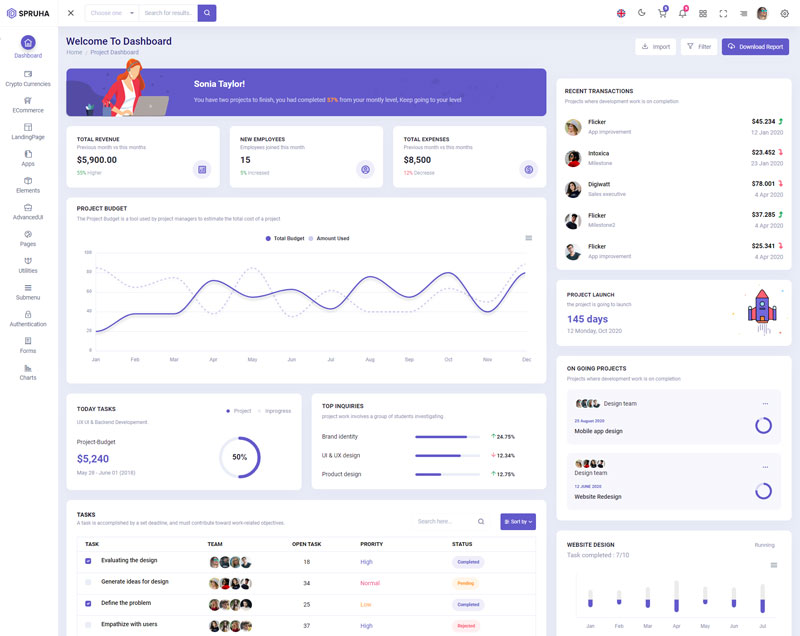
Task: Enter fullscreen using the header icon
Action: [x=723, y=13]
